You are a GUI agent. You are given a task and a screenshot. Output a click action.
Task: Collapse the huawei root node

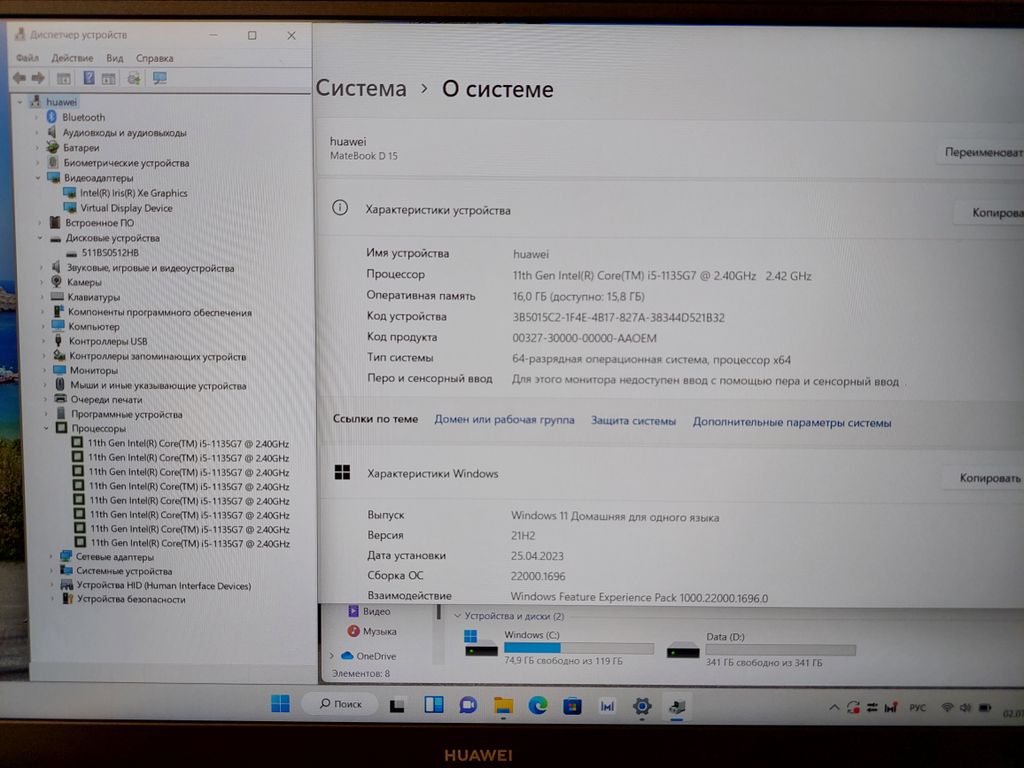[20, 102]
